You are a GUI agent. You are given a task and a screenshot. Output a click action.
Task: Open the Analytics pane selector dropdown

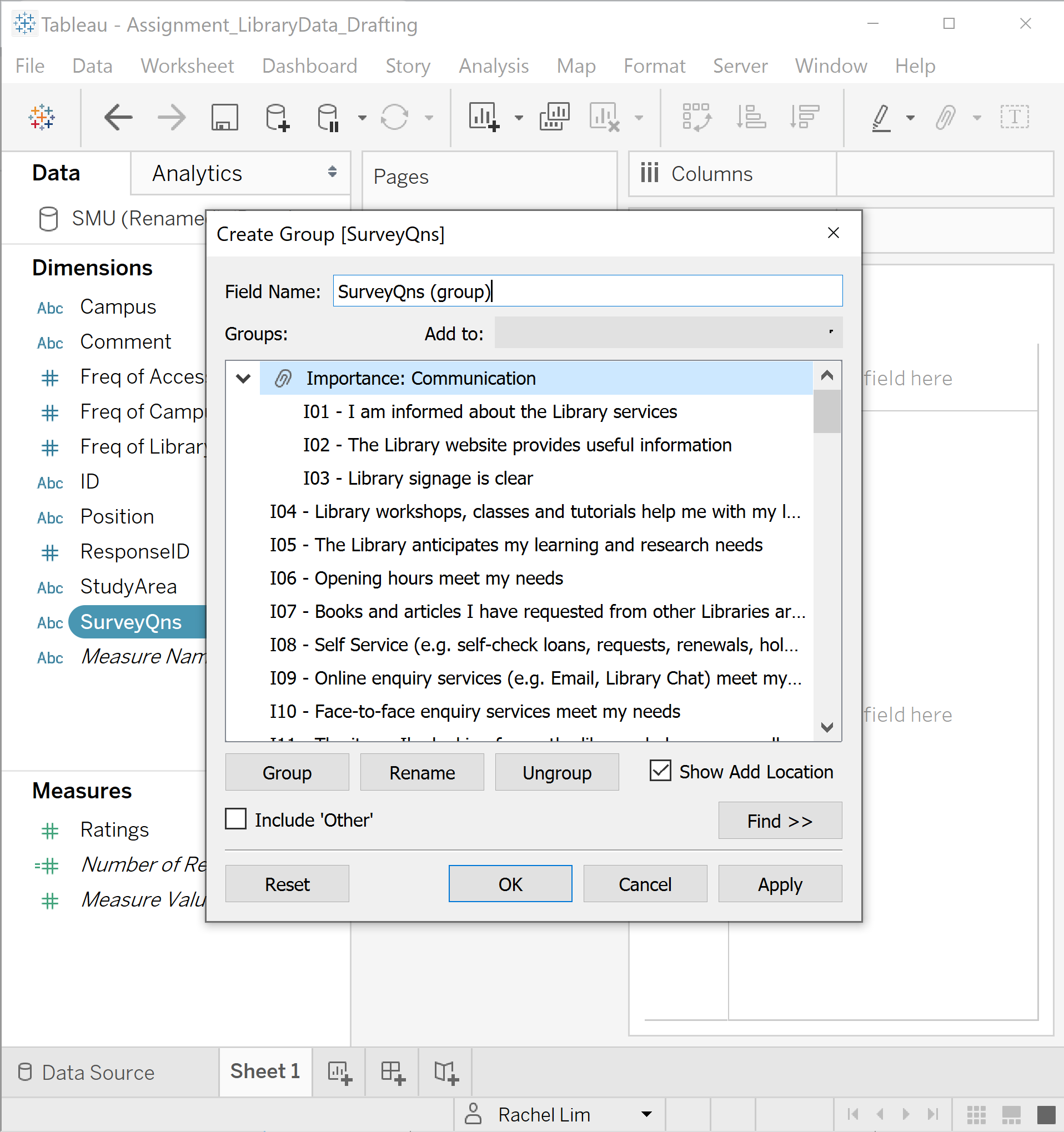coord(332,172)
